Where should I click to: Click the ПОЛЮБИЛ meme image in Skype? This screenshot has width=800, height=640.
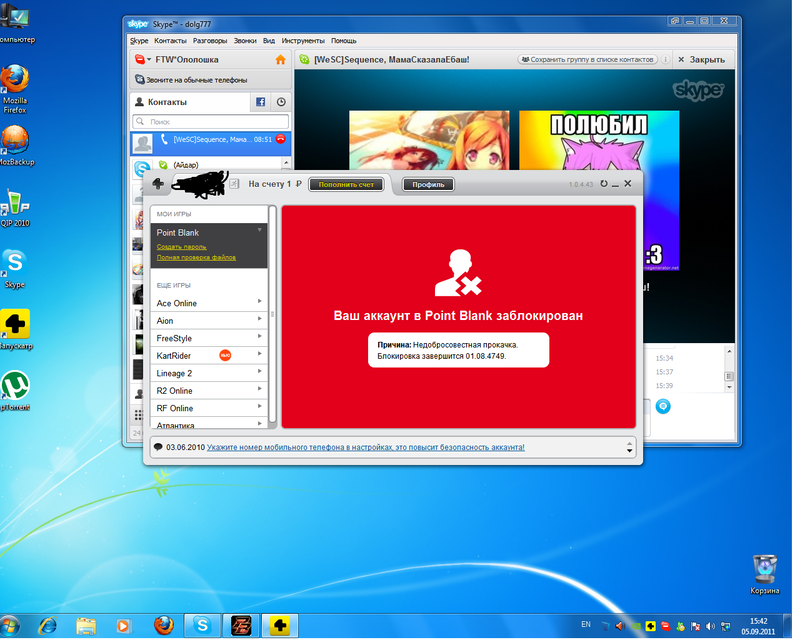pyautogui.click(x=599, y=140)
